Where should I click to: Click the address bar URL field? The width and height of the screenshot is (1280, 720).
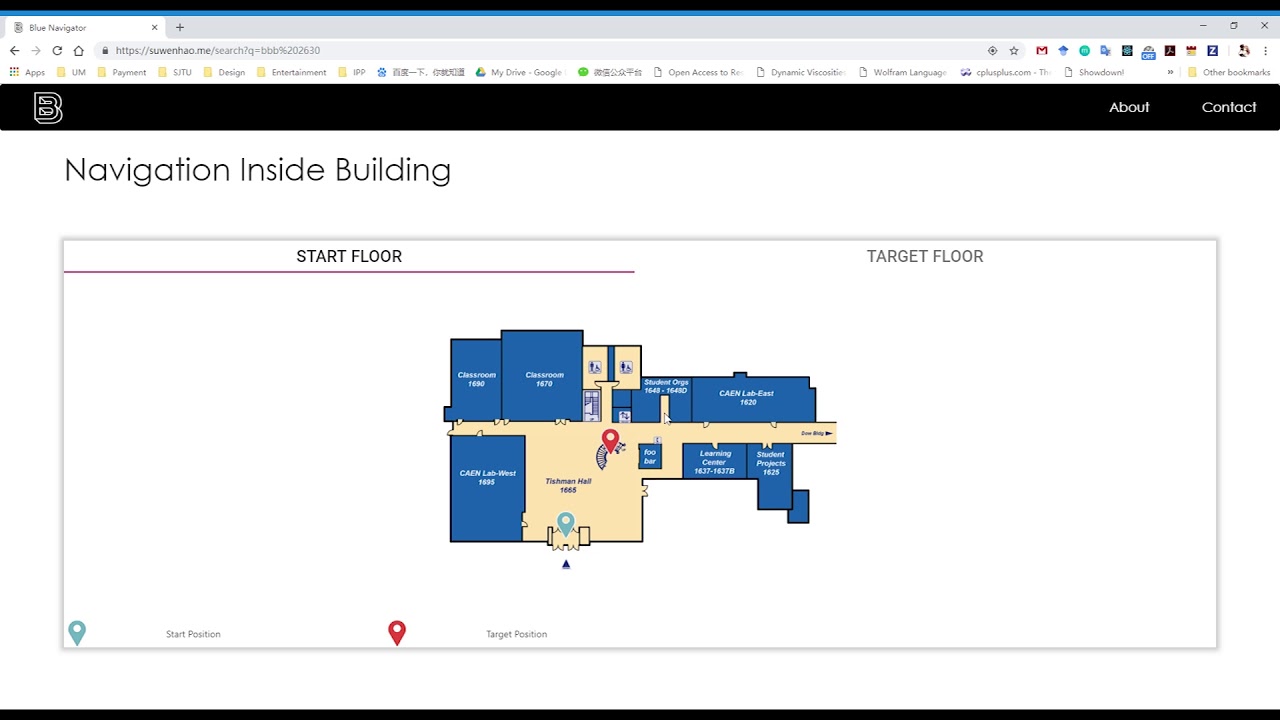[540, 50]
